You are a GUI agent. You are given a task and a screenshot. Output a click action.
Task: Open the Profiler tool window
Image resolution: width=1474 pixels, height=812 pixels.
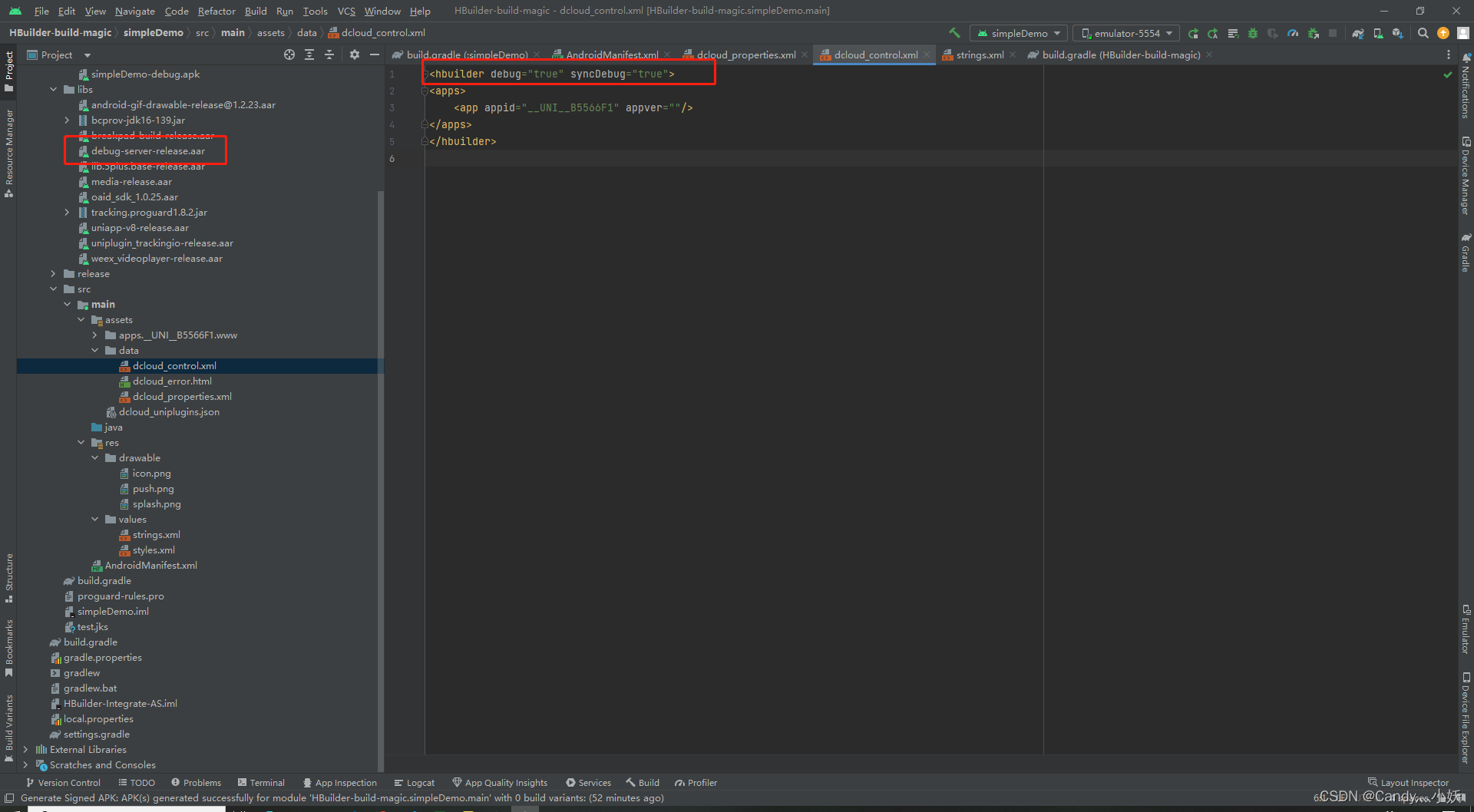696,783
